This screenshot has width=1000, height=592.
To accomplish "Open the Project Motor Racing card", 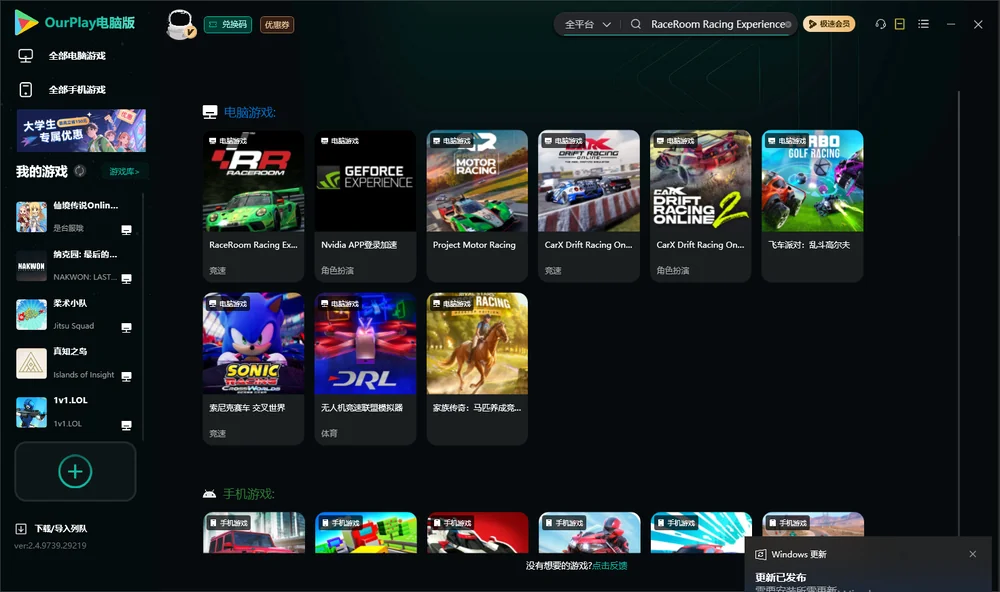I will tap(477, 206).
